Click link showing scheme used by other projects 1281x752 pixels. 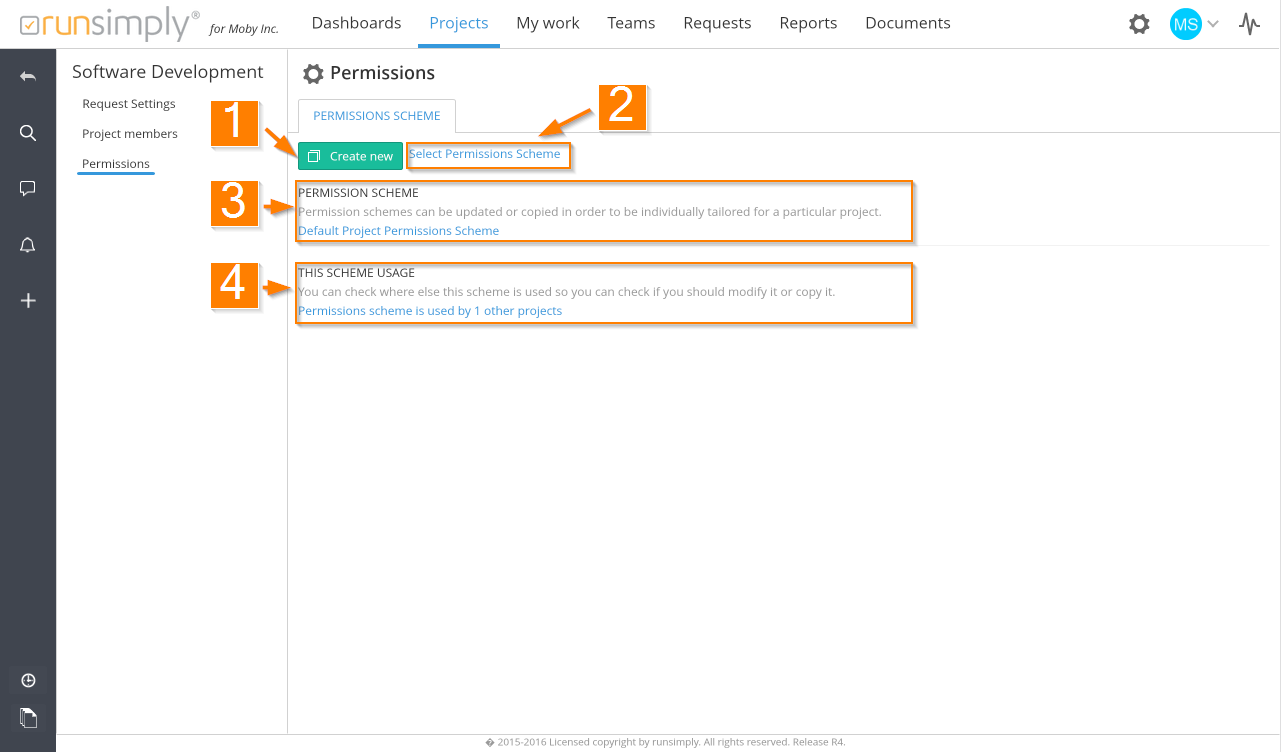tap(430, 311)
